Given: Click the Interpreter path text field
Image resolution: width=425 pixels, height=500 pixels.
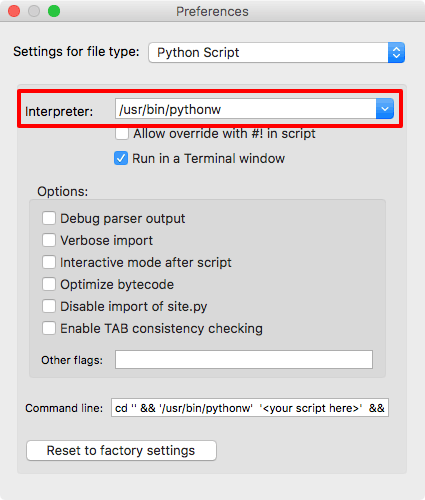Looking at the screenshot, I should [x=246, y=109].
